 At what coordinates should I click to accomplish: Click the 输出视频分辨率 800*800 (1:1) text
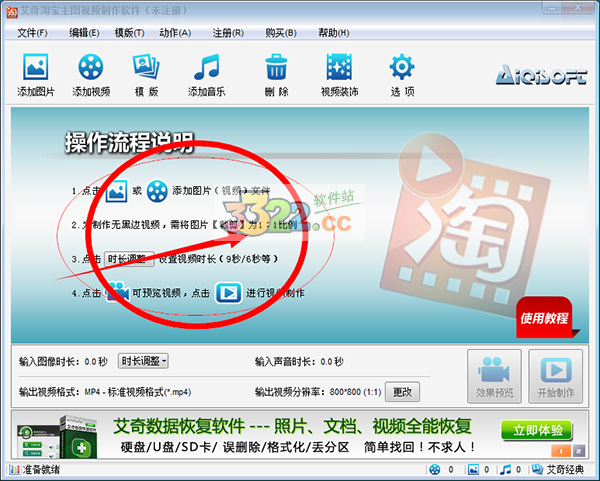(x=318, y=392)
